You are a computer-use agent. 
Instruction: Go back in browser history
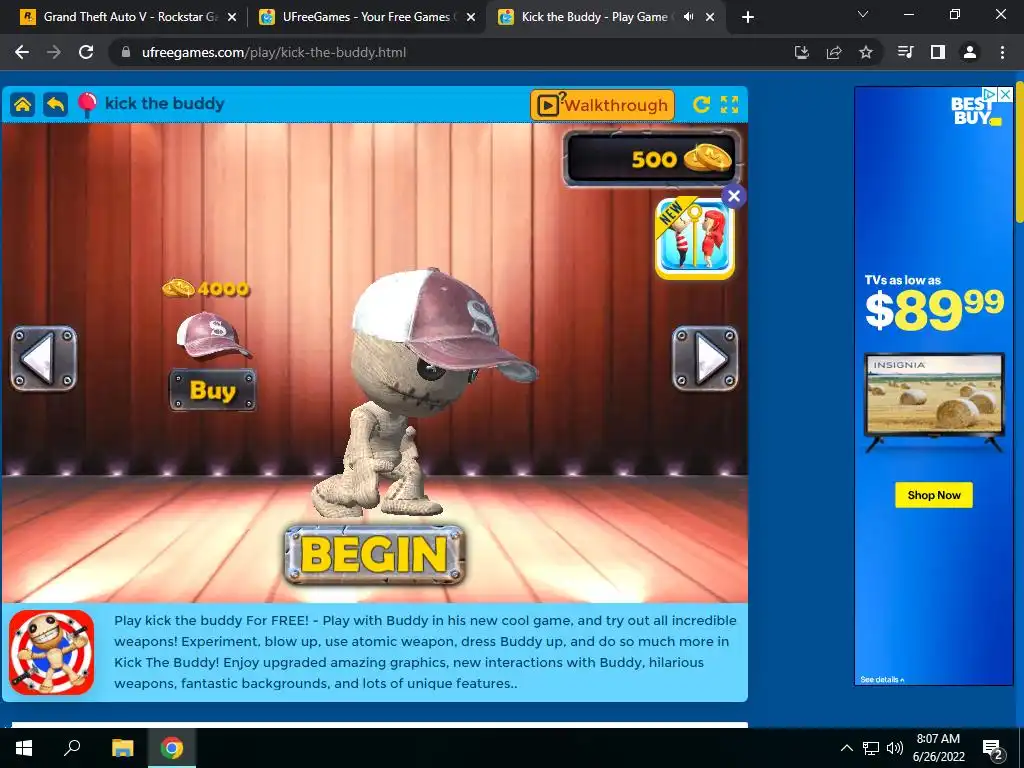pos(22,52)
